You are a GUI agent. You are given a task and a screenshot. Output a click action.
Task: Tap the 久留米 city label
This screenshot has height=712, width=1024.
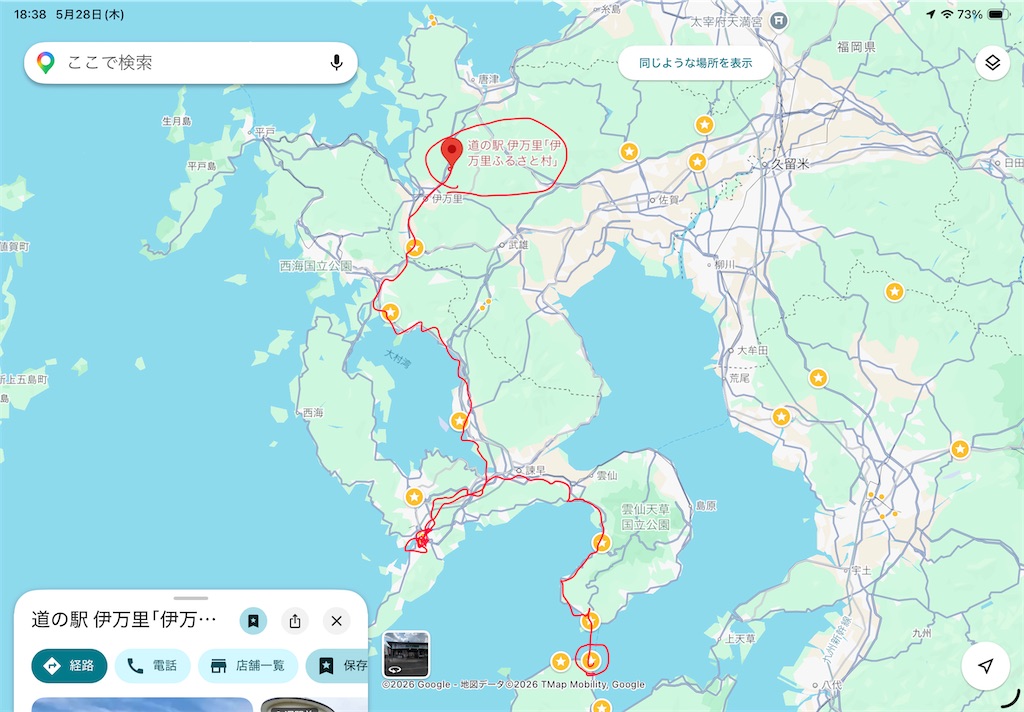[790, 164]
